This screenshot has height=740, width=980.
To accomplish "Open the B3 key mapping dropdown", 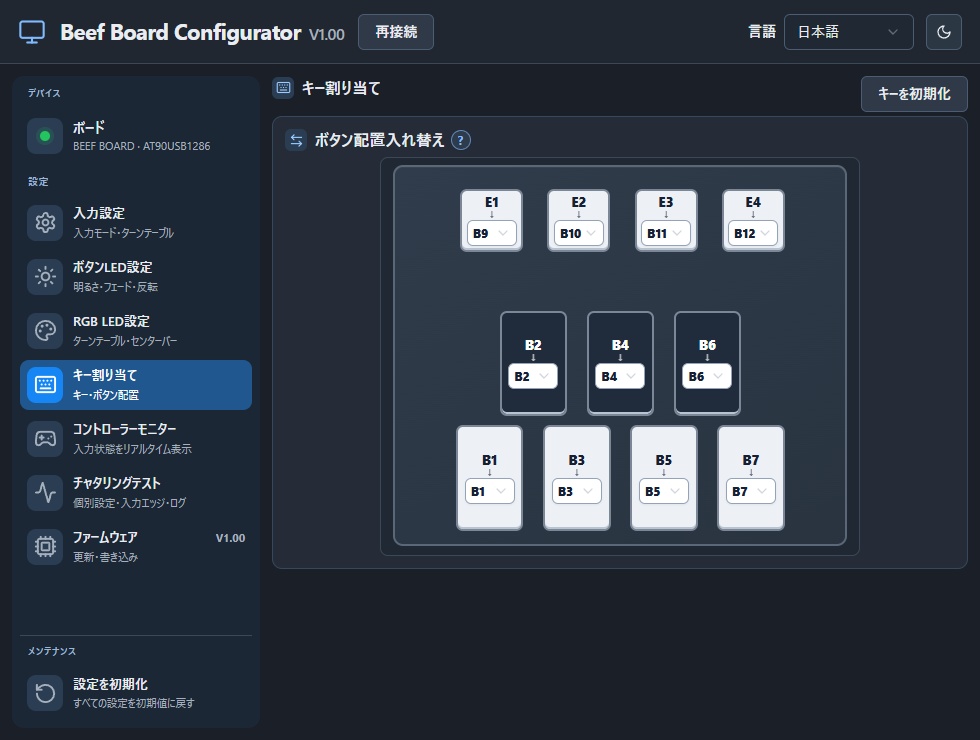I will [576, 491].
